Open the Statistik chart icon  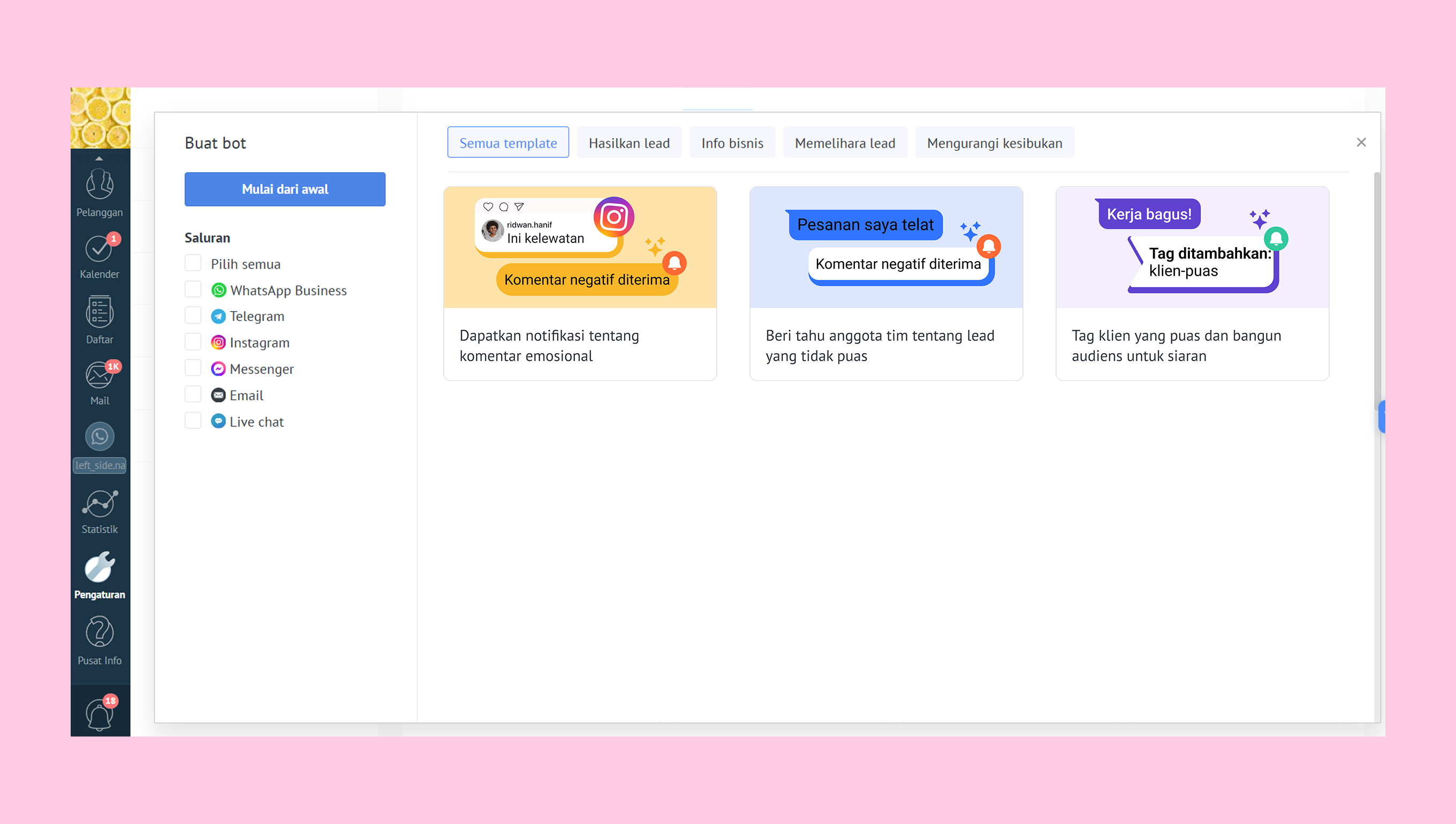tap(100, 503)
